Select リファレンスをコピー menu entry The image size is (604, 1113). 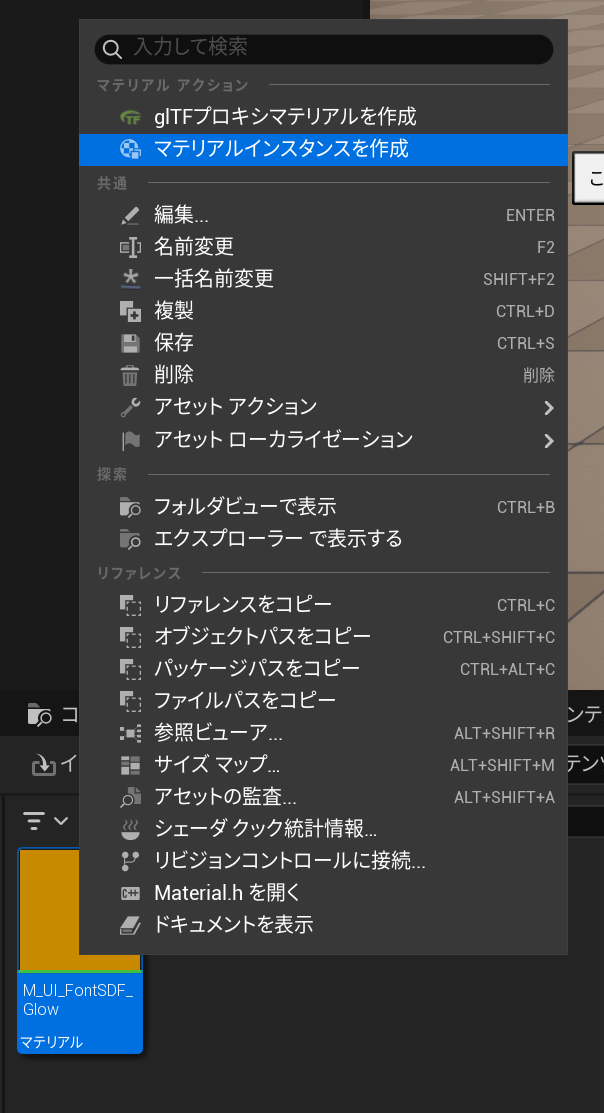[323, 605]
